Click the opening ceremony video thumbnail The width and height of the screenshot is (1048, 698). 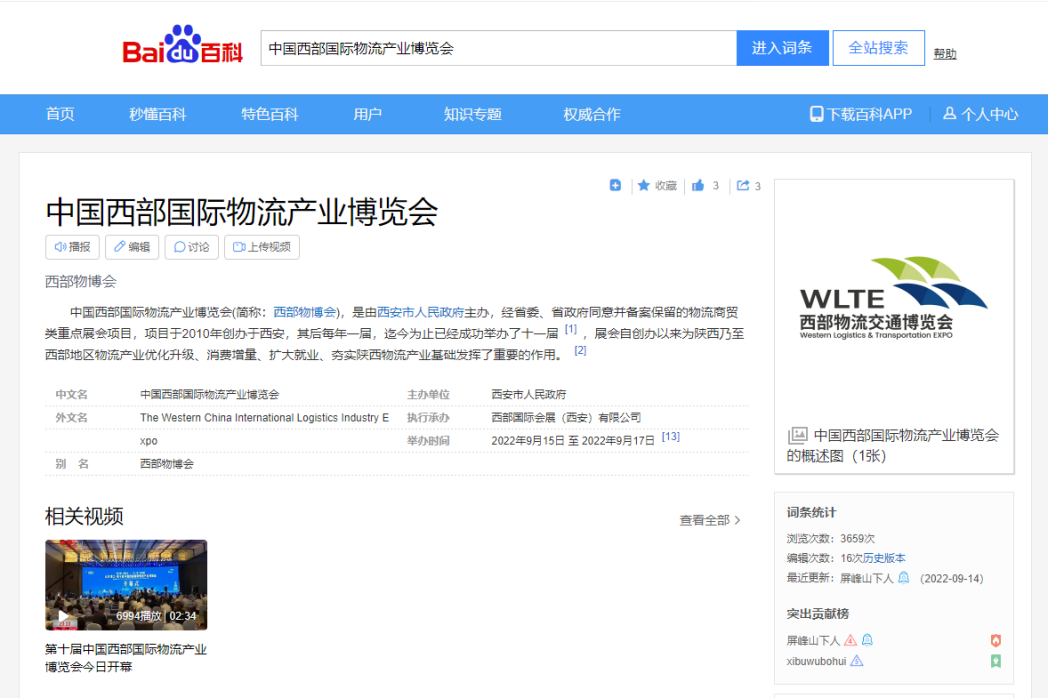[x=126, y=585]
